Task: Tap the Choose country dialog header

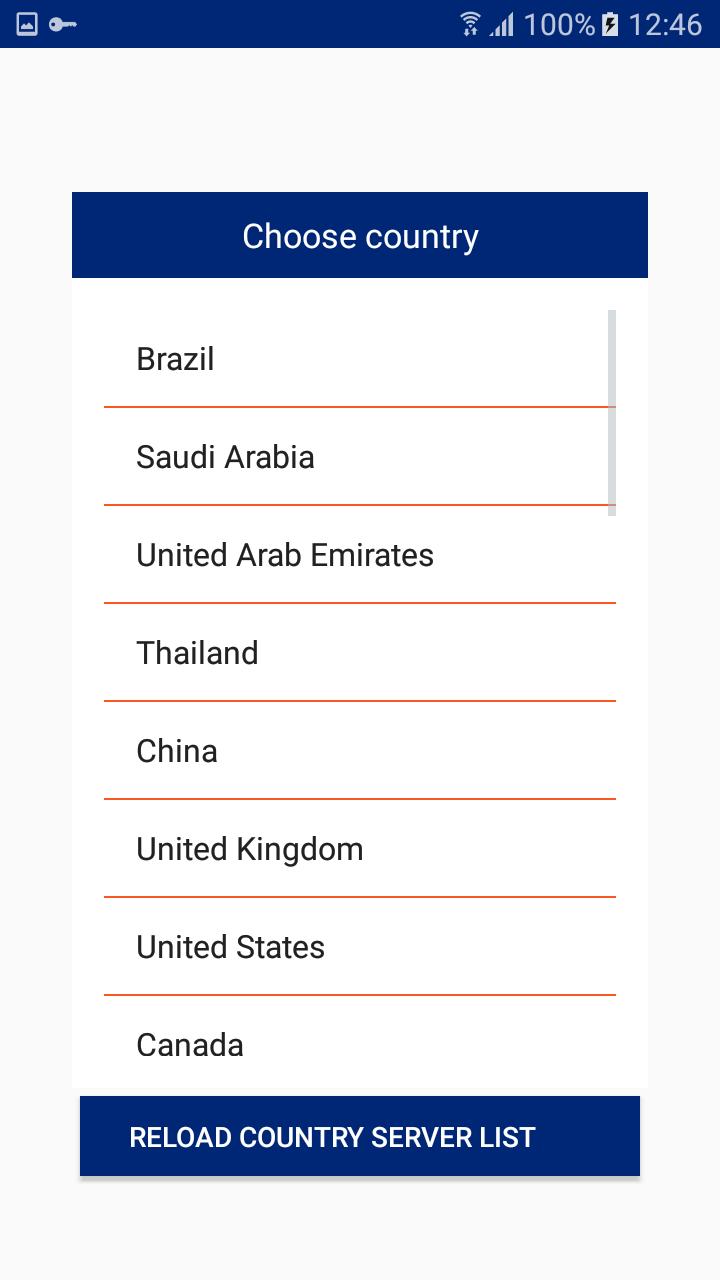Action: [x=360, y=235]
